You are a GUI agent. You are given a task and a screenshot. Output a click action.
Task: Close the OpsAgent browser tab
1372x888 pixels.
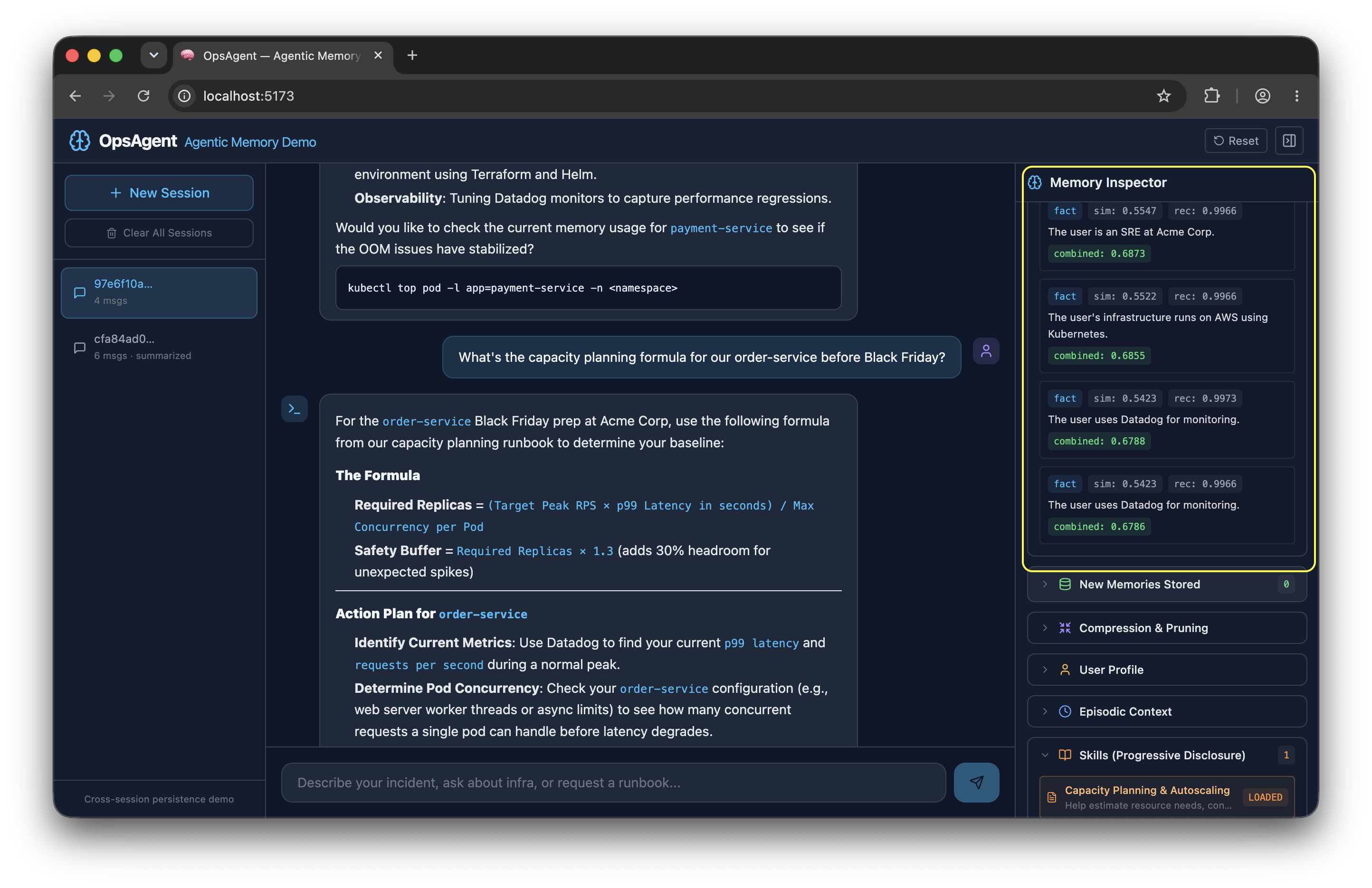(x=378, y=55)
